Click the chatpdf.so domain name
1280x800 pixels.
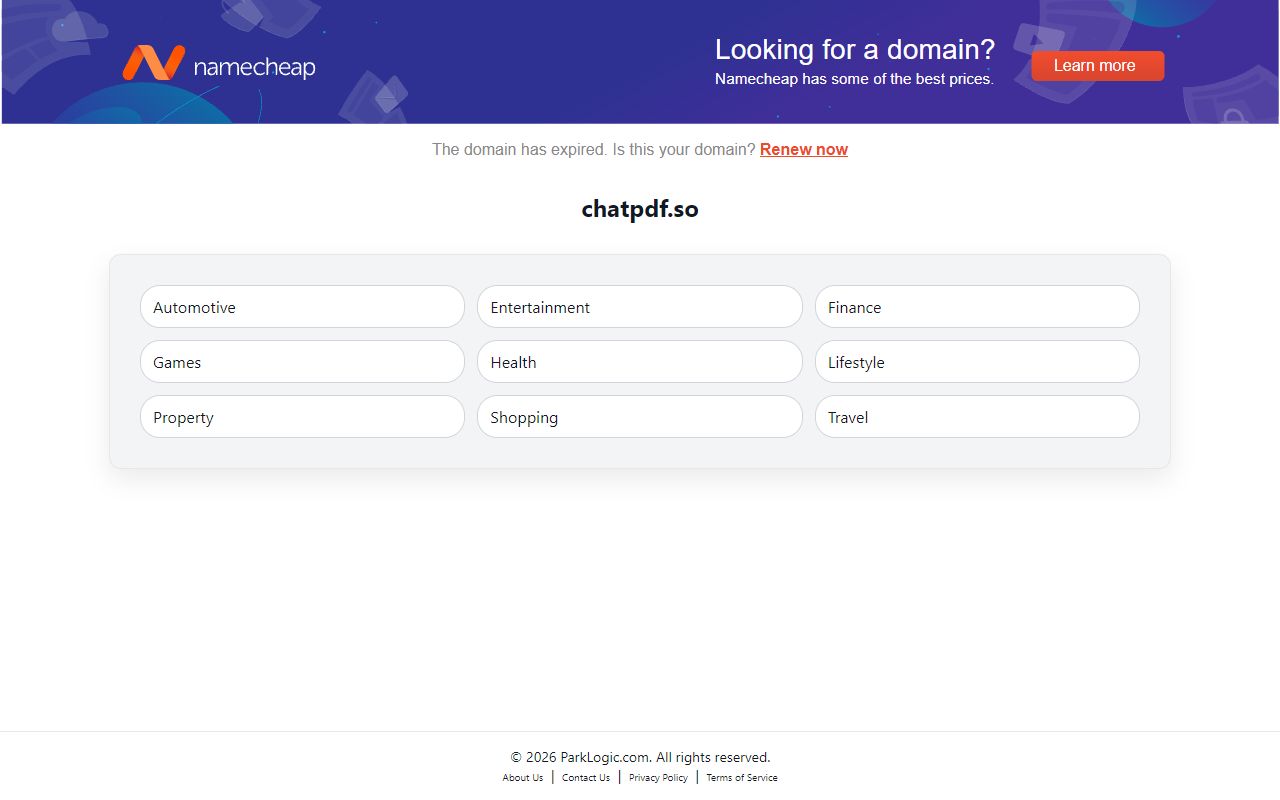[x=640, y=209]
